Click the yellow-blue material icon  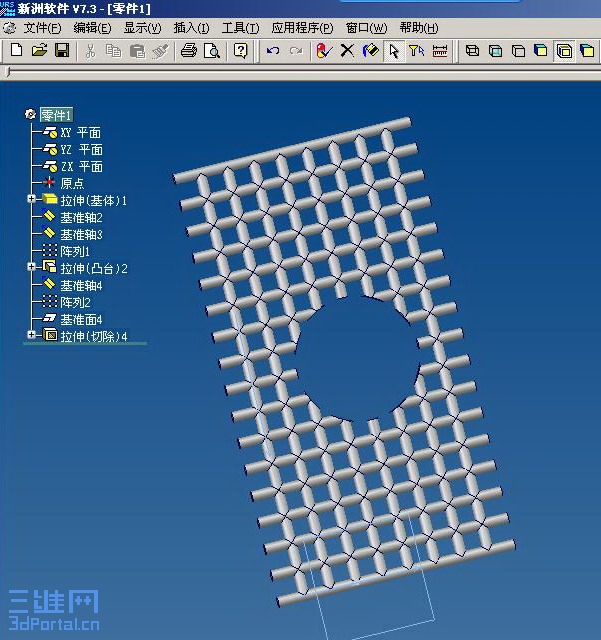(x=370, y=51)
